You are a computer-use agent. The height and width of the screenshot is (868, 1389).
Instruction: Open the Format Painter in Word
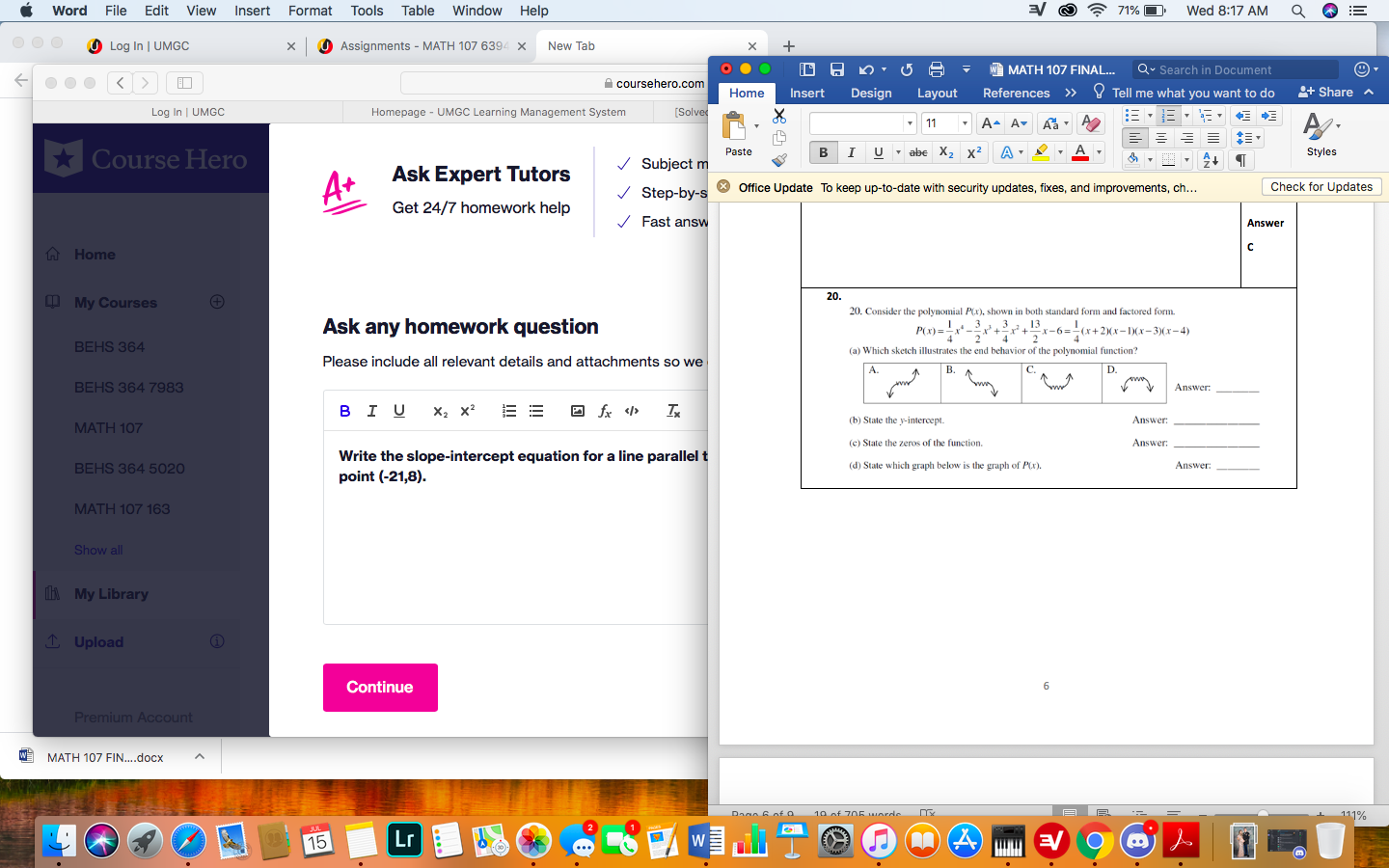click(778, 161)
